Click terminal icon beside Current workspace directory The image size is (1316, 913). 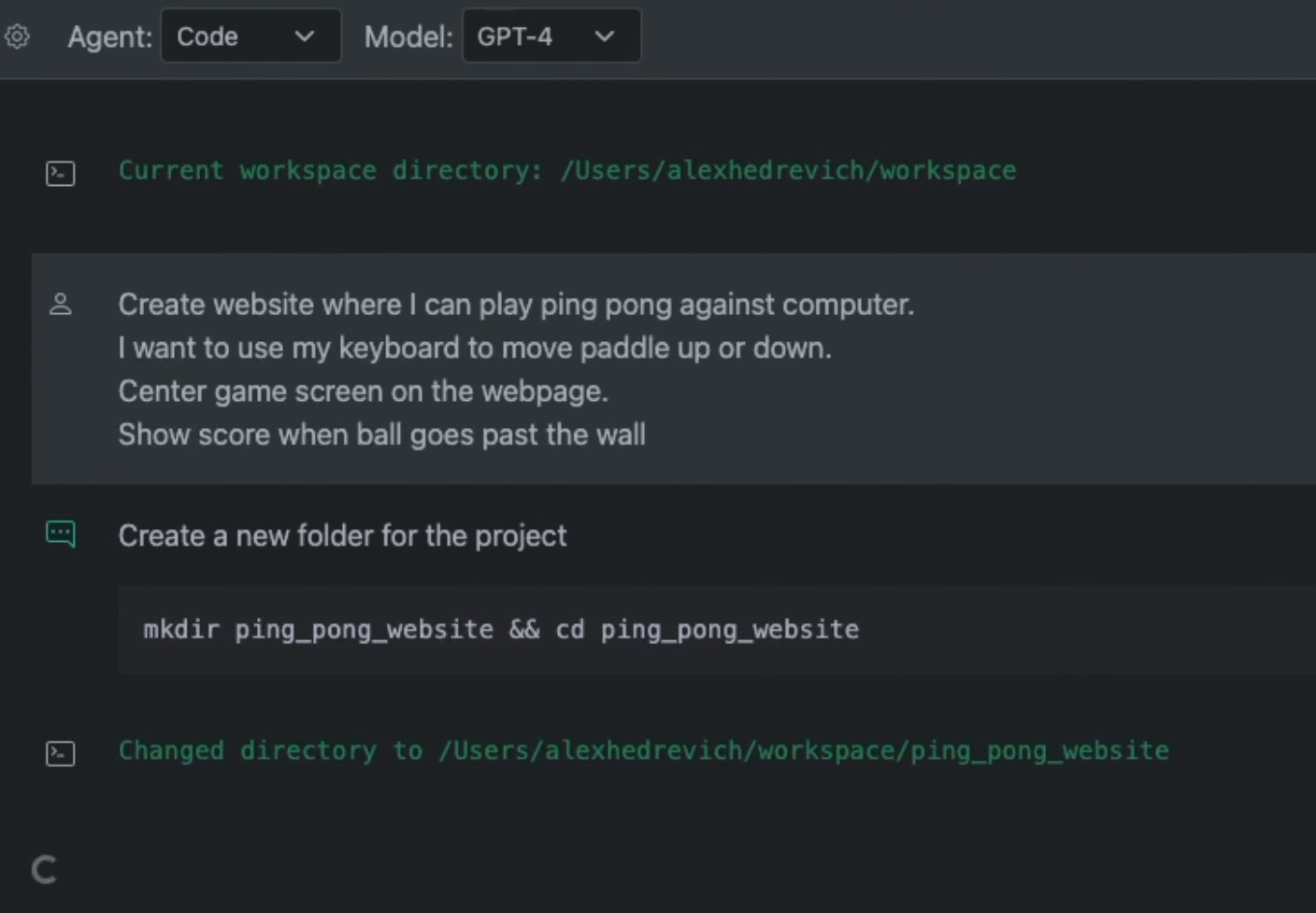coord(61,173)
